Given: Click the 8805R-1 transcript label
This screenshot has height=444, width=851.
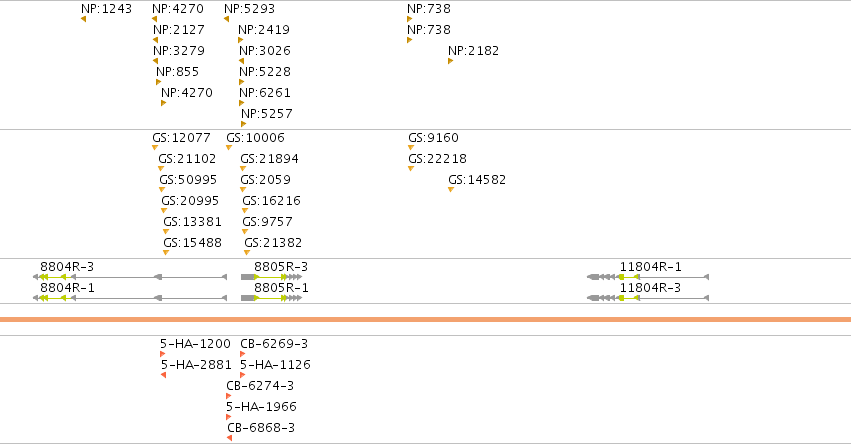Looking at the screenshot, I should [281, 288].
